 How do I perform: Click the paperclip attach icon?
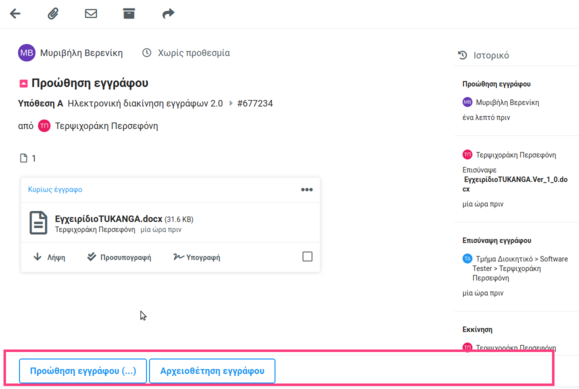[53, 14]
